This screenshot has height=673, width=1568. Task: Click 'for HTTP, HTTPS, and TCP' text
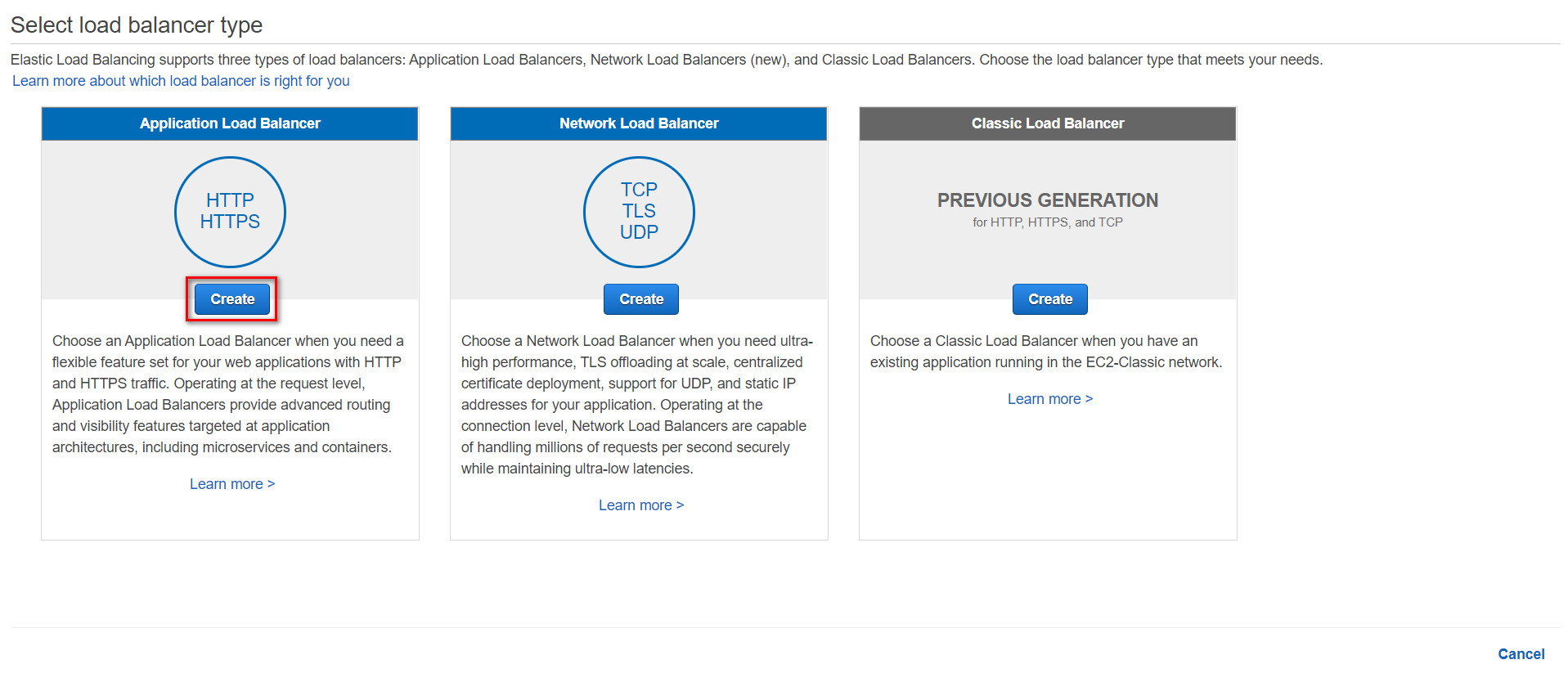1048,222
